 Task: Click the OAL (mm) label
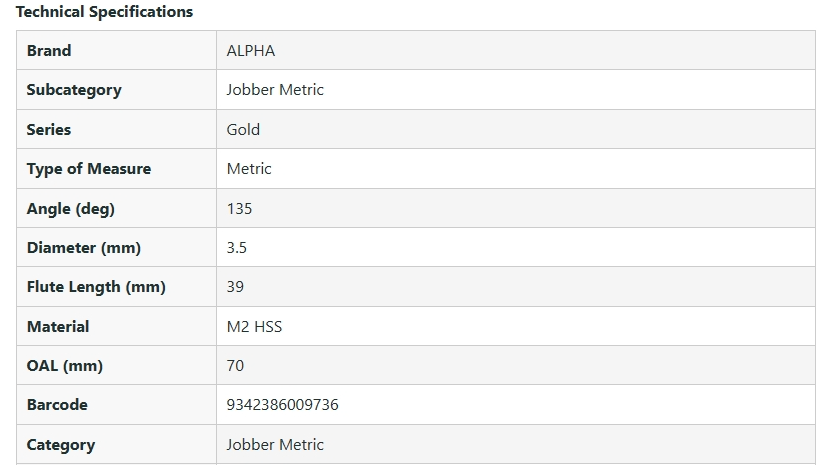click(x=65, y=366)
